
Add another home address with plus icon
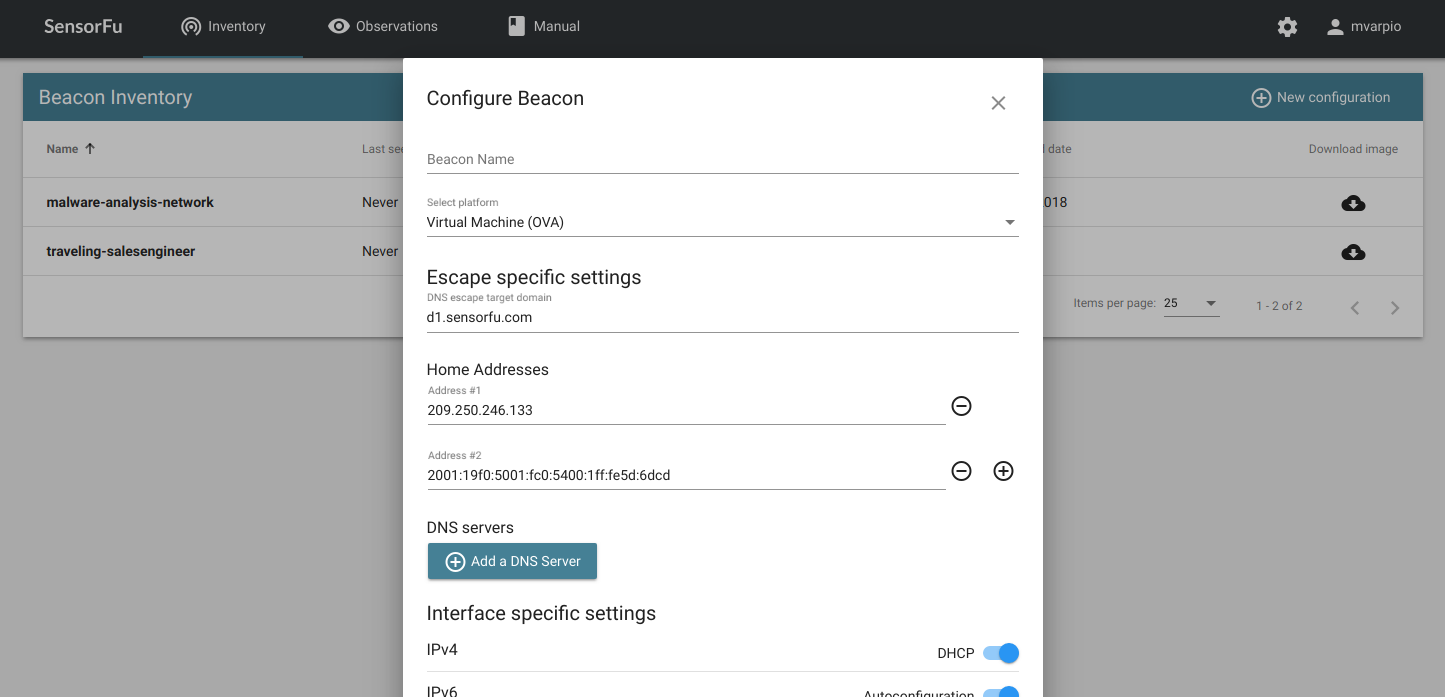[1003, 471]
